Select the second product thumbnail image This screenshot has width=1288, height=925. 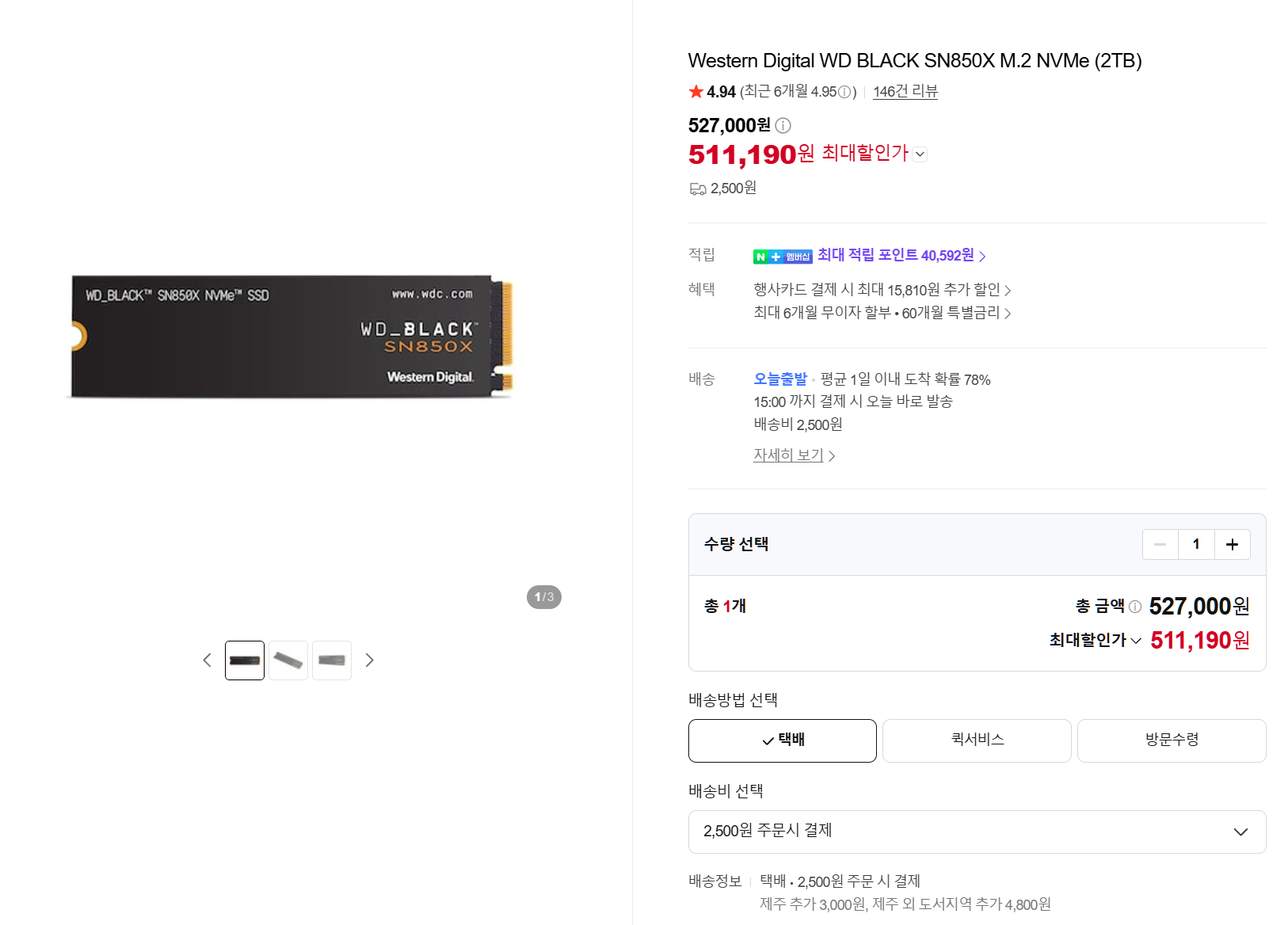point(288,660)
